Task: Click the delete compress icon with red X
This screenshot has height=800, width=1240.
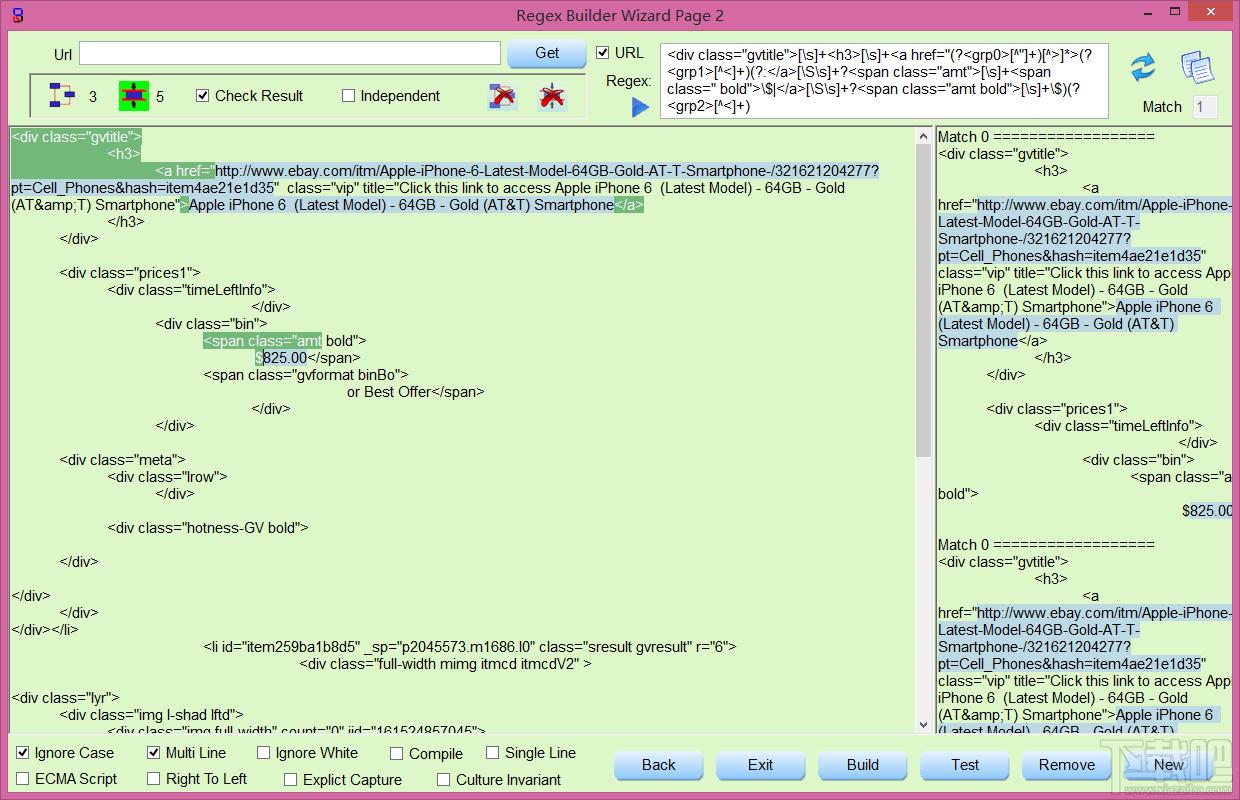Action: click(551, 96)
